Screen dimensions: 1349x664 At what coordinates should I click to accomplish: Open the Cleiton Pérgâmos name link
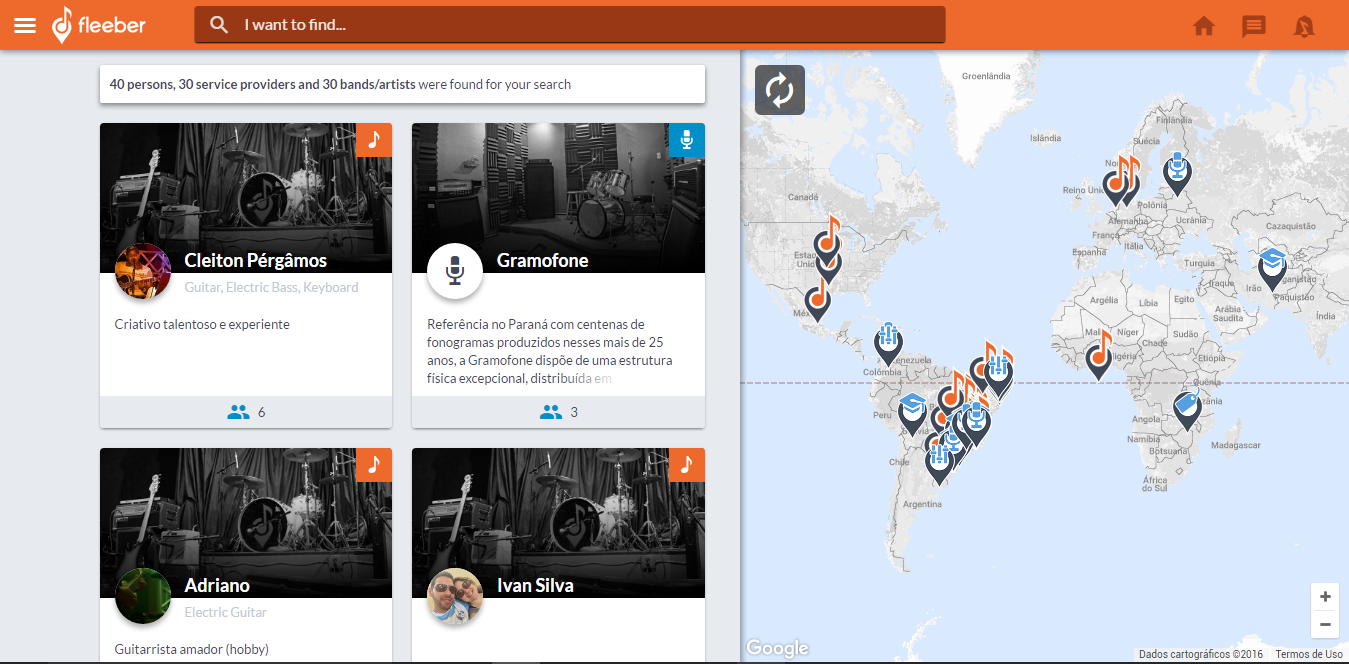pyautogui.click(x=256, y=260)
